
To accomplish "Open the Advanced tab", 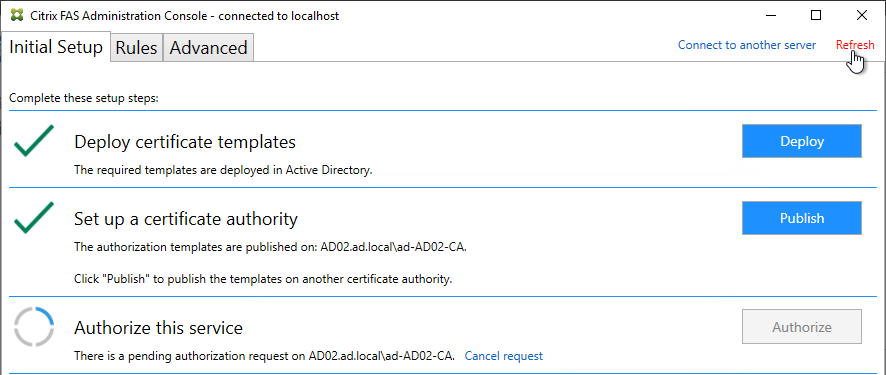I will tap(209, 47).
